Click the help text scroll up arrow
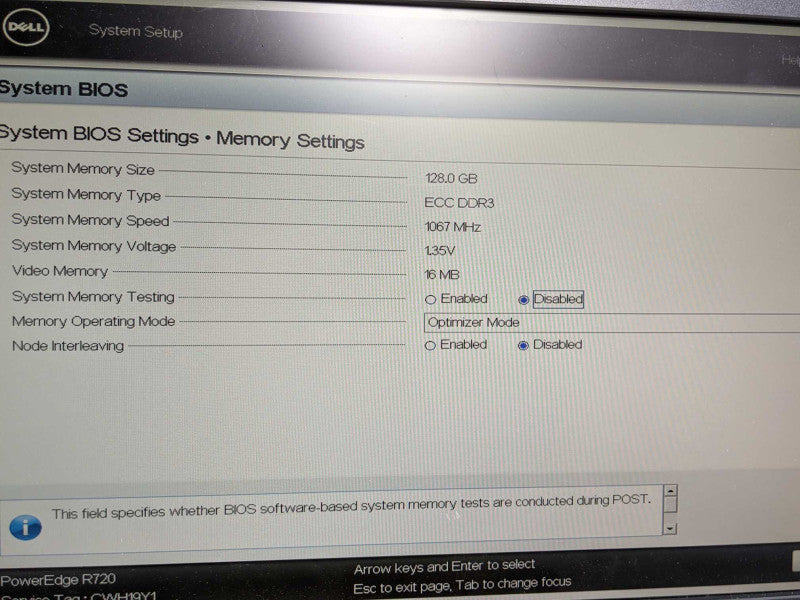This screenshot has height=600, width=800. pyautogui.click(x=670, y=491)
